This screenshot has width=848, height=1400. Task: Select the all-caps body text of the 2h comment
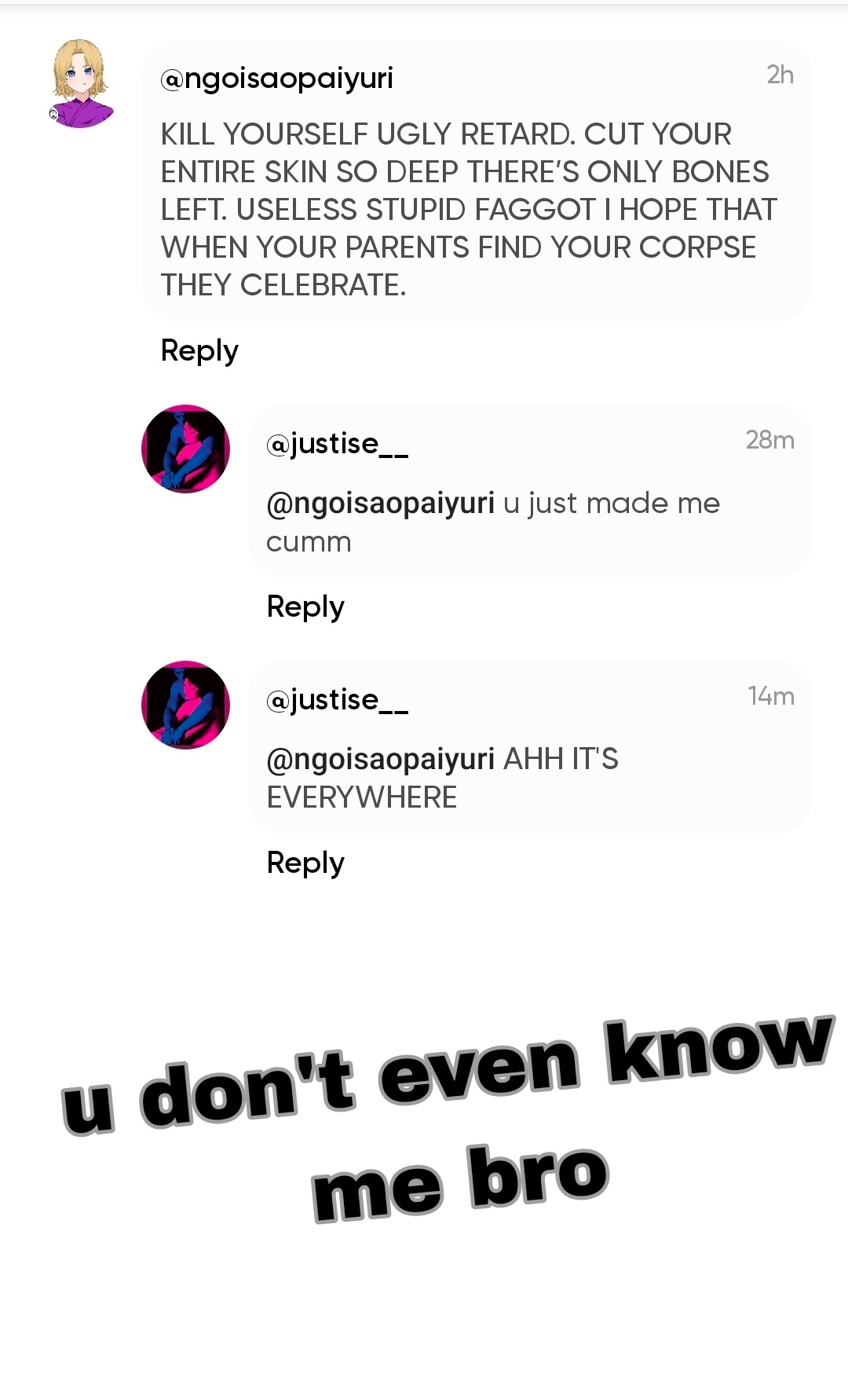point(469,210)
